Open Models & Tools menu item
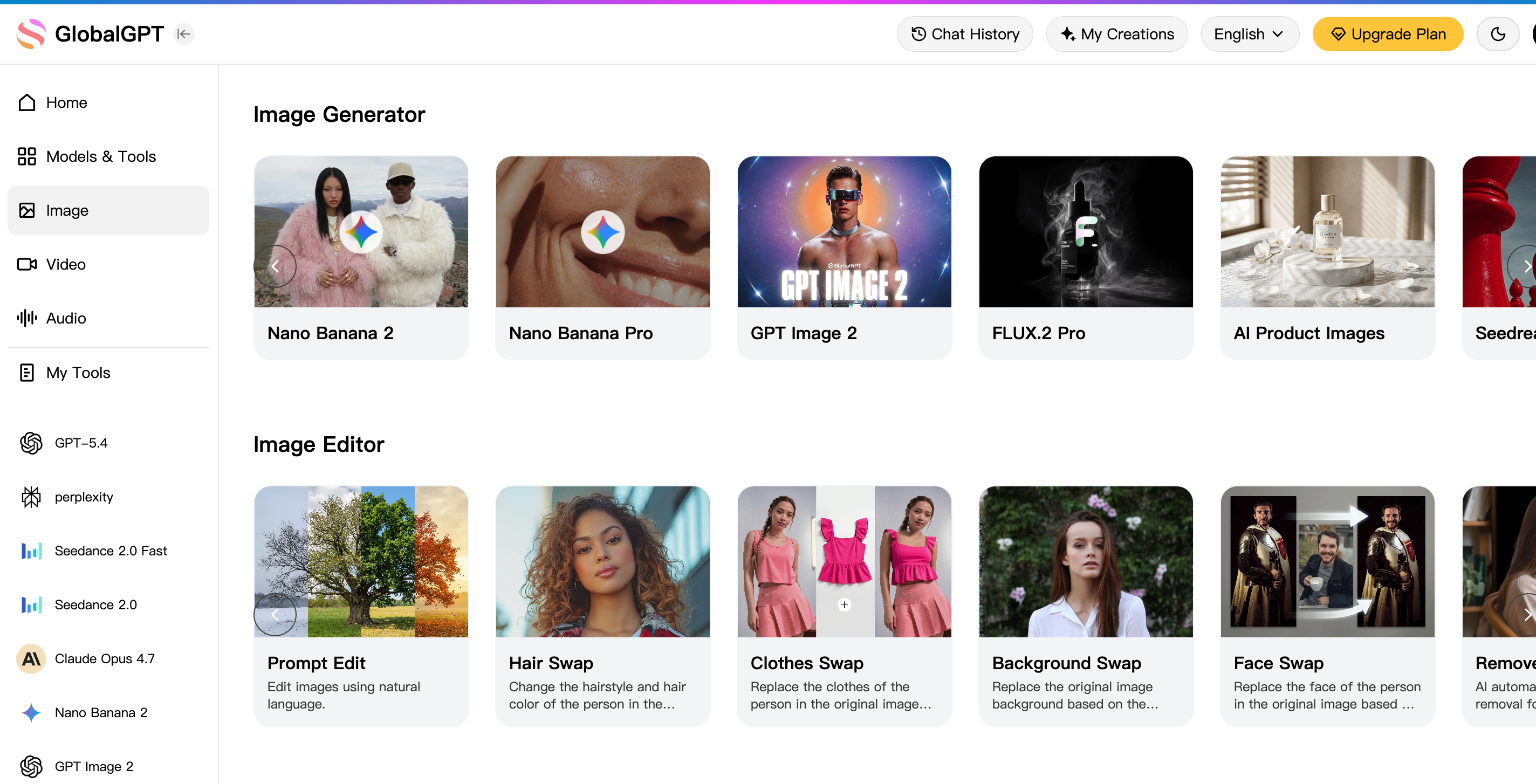The image size is (1536, 784). 101,156
